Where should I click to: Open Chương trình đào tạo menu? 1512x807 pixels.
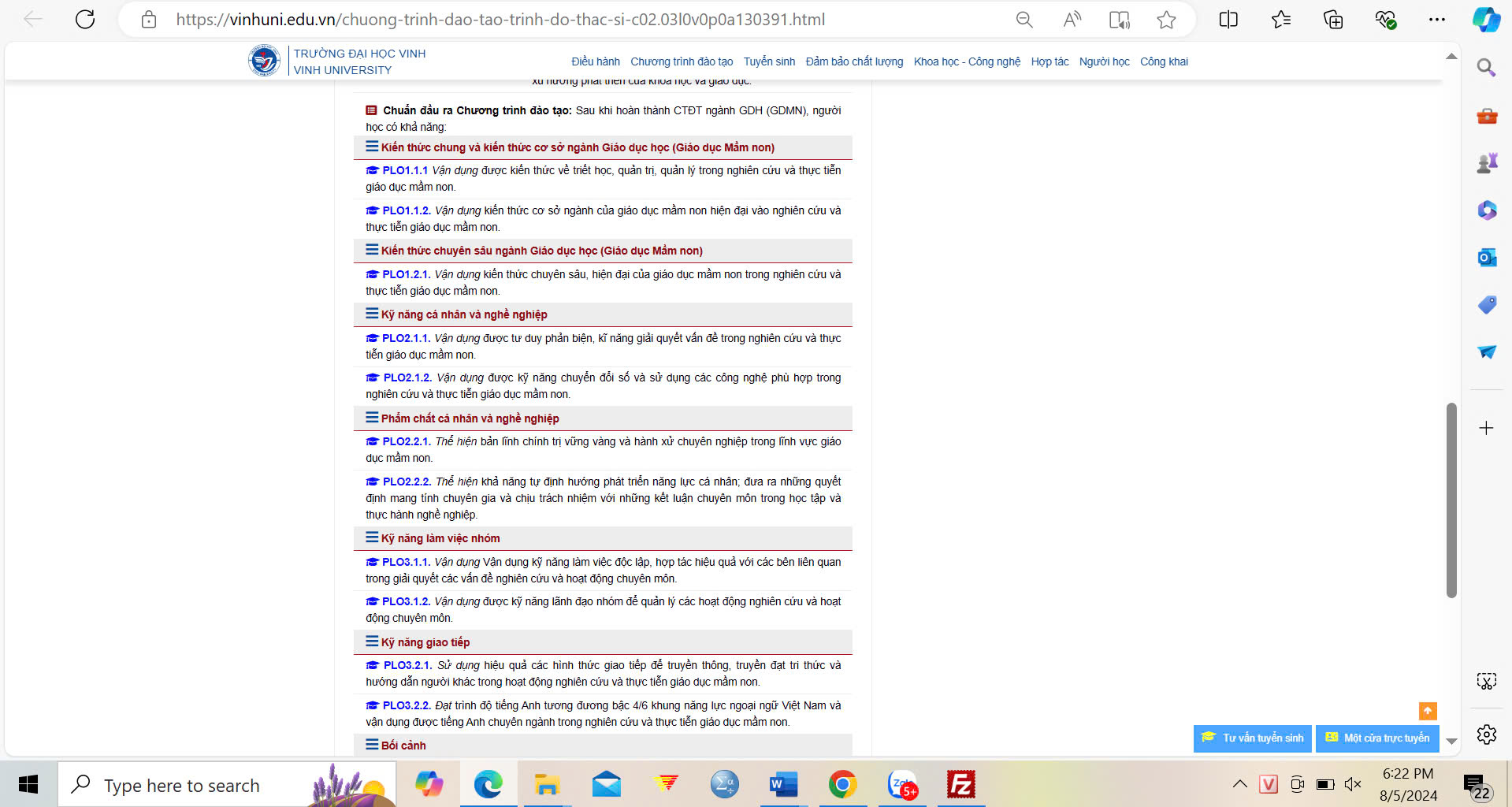pyautogui.click(x=682, y=61)
